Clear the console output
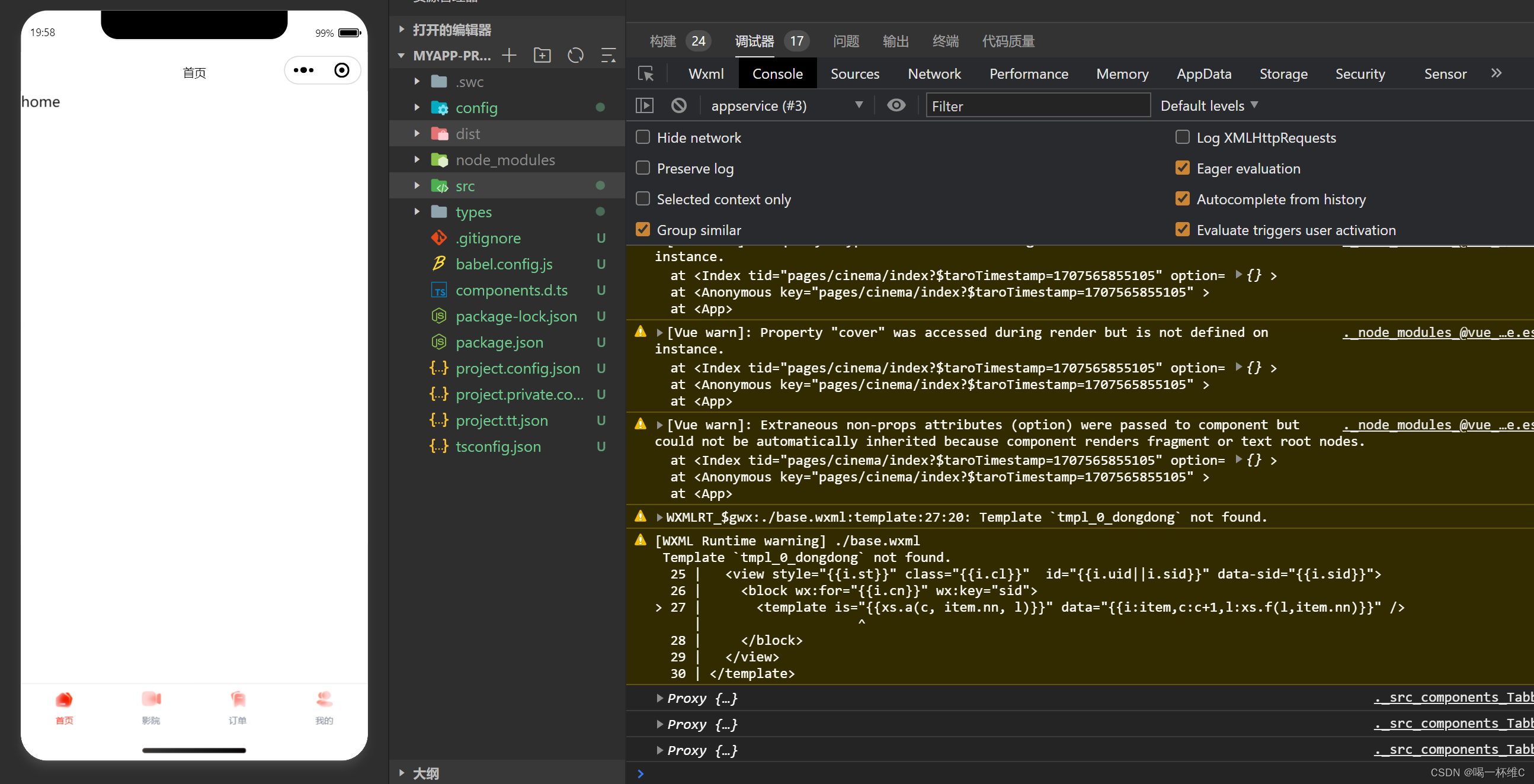Image resolution: width=1534 pixels, height=784 pixels. [678, 106]
